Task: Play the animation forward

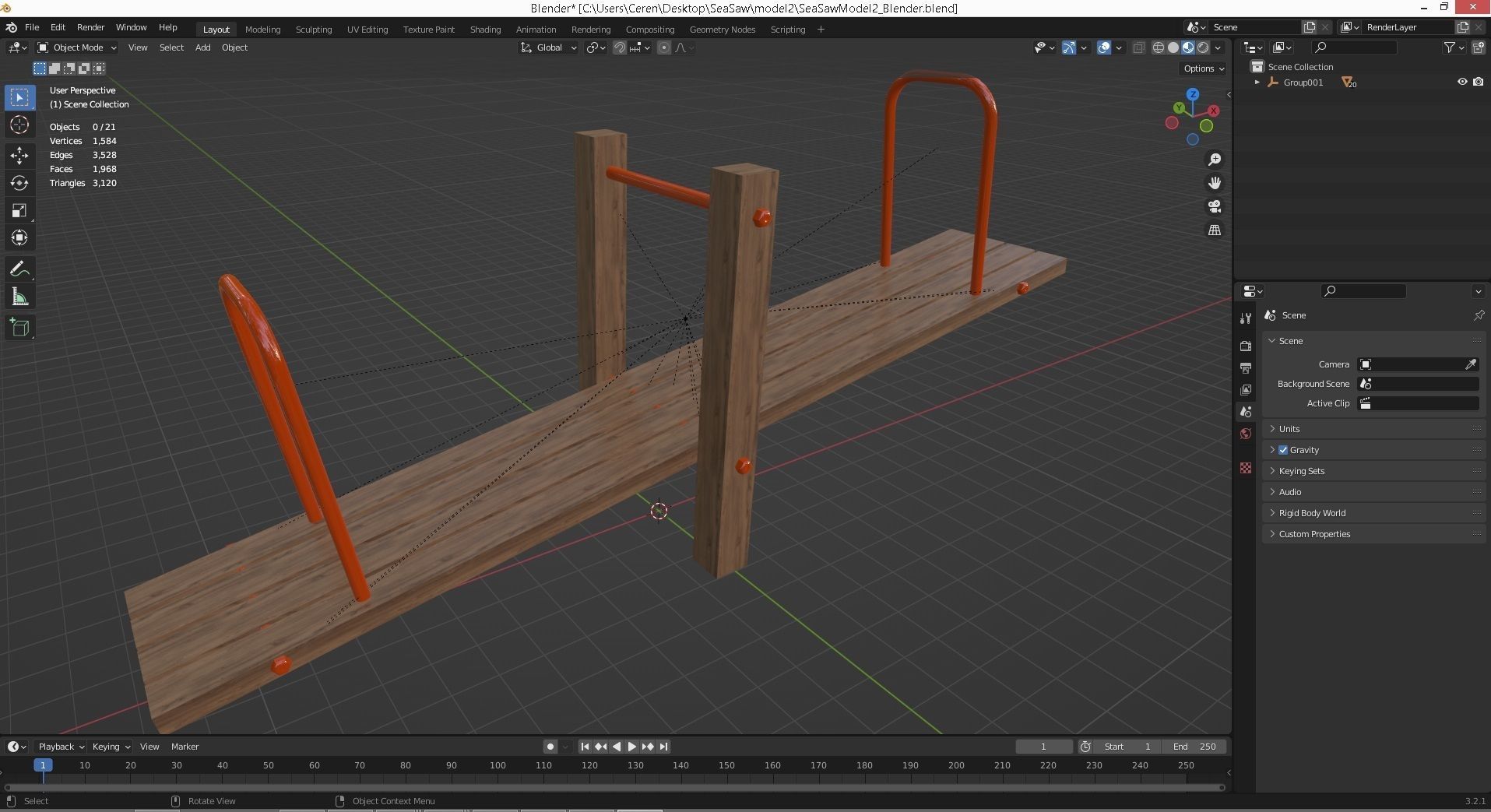Action: [x=632, y=747]
